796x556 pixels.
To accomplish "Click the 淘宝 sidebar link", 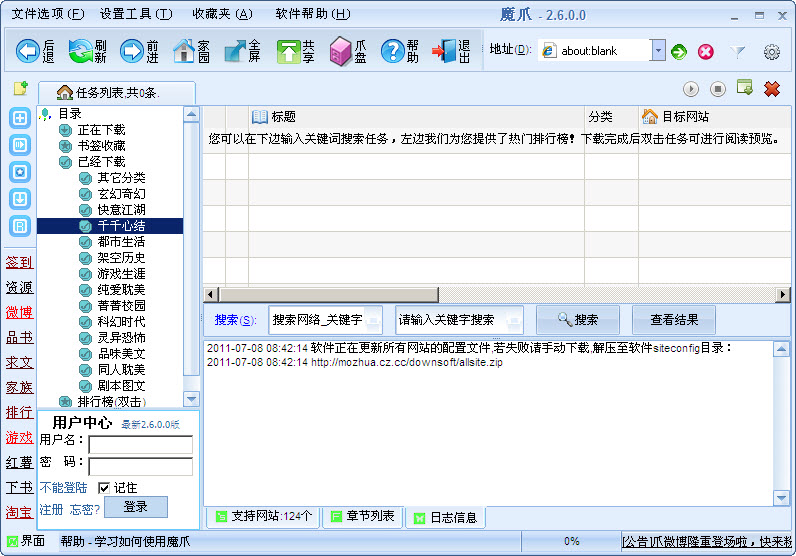I will coord(19,512).
